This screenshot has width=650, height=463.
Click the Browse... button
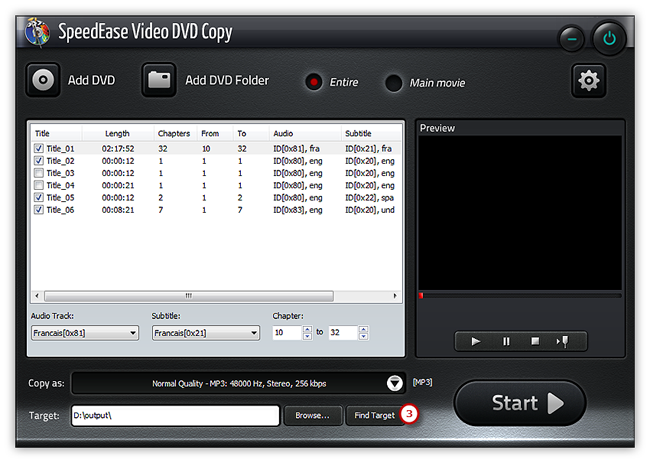pos(313,415)
